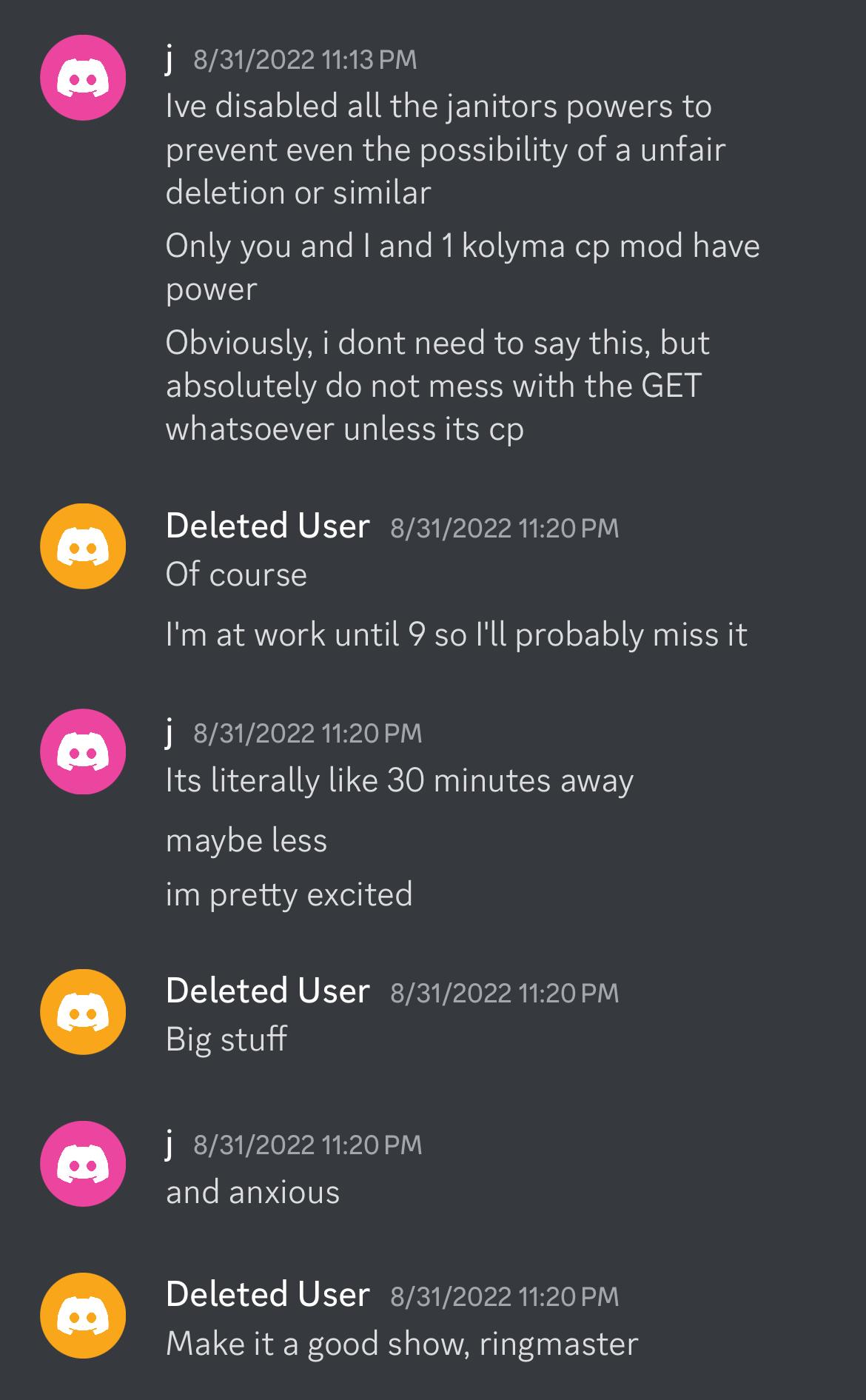The image size is (866, 1400).
Task: Tap message "Make it a good show, ringmaster"
Action: (x=402, y=1344)
